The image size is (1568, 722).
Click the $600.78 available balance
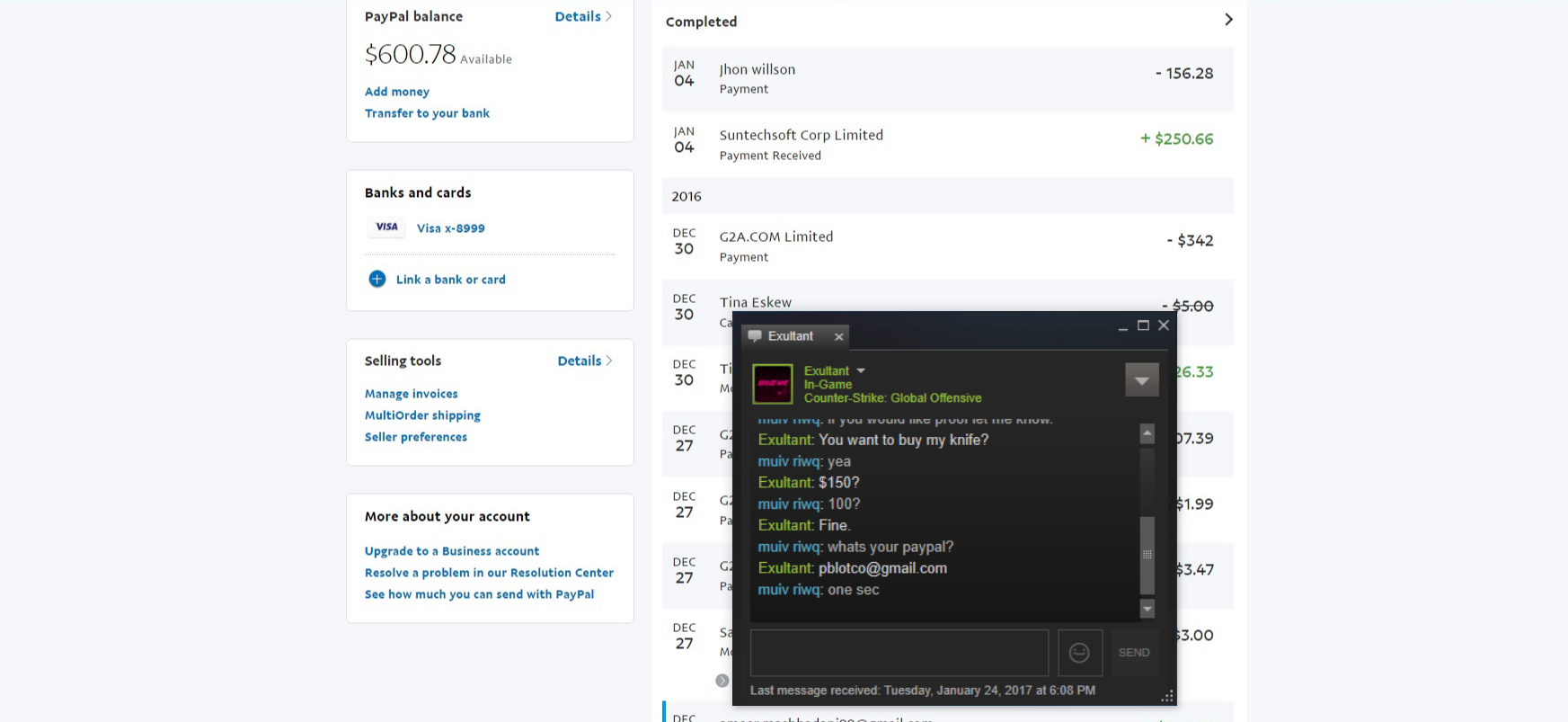coord(411,54)
